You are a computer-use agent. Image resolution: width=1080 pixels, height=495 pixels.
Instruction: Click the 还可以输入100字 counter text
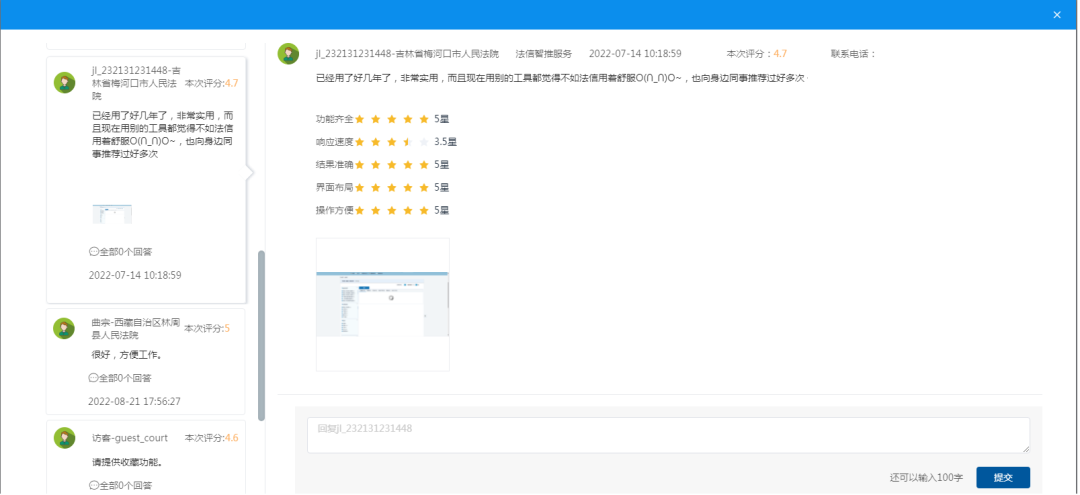926,478
